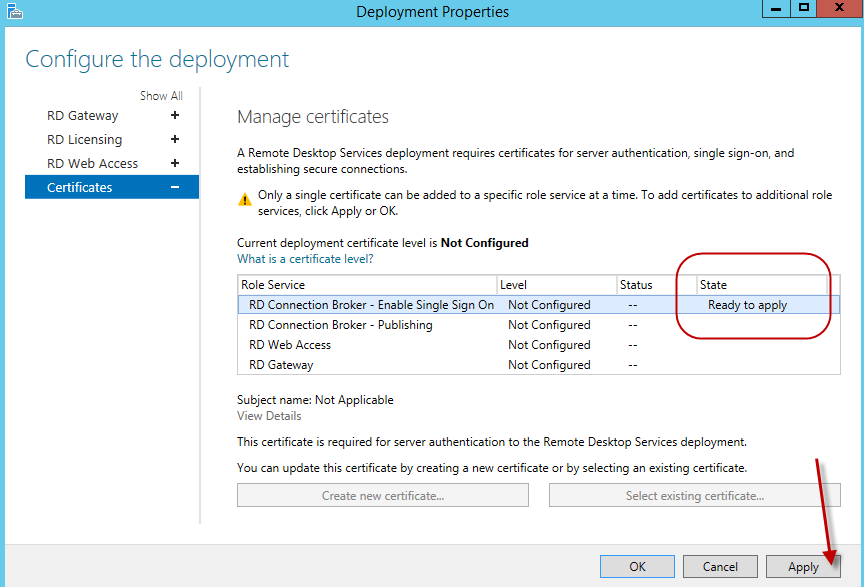Viewport: 864px width, 587px height.
Task: Click the Show All link
Action: coord(161,96)
